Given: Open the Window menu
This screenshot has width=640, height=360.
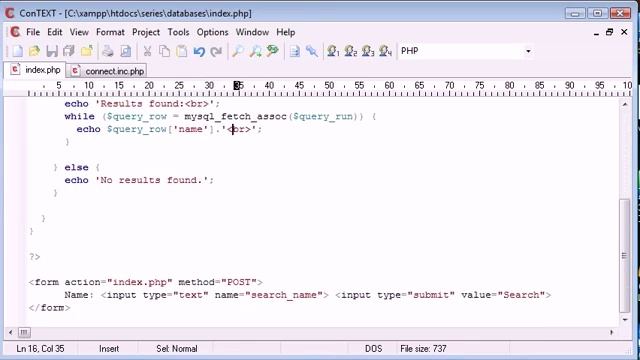Looking at the screenshot, I should click(252, 32).
